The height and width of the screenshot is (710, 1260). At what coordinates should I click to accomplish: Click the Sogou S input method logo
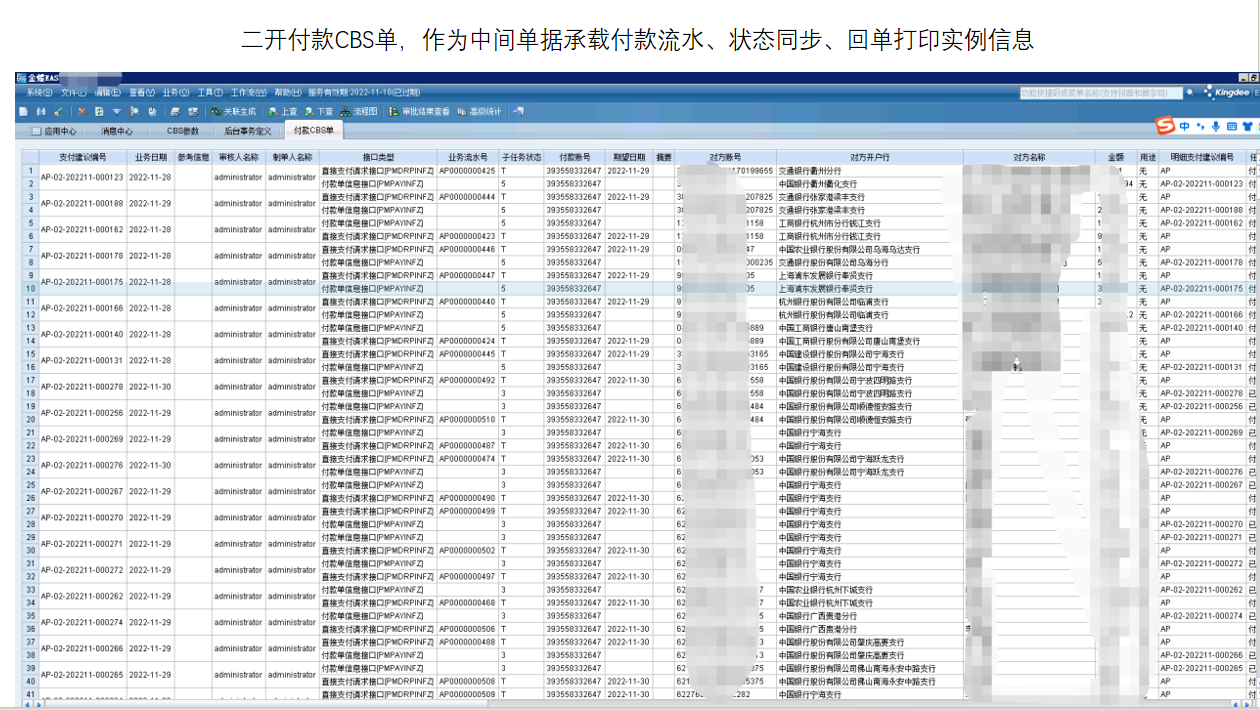click(1164, 126)
